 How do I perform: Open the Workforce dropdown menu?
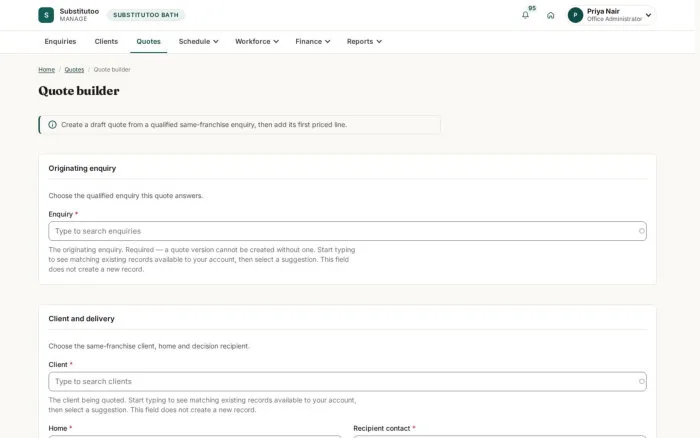click(x=257, y=42)
